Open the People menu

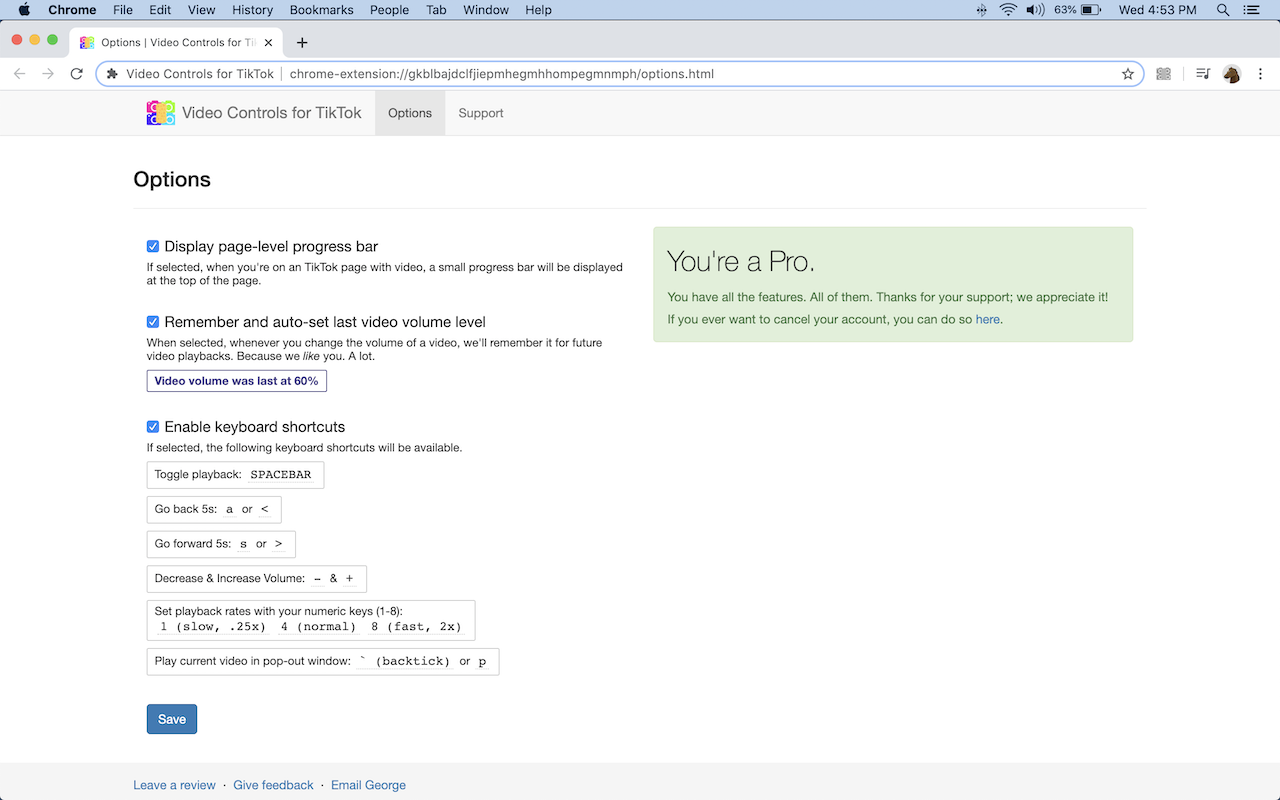pos(389,10)
